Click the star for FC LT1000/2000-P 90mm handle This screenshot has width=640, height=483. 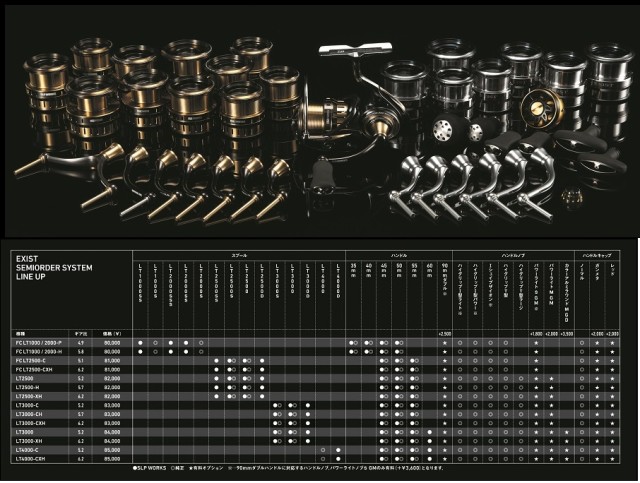coord(443,342)
